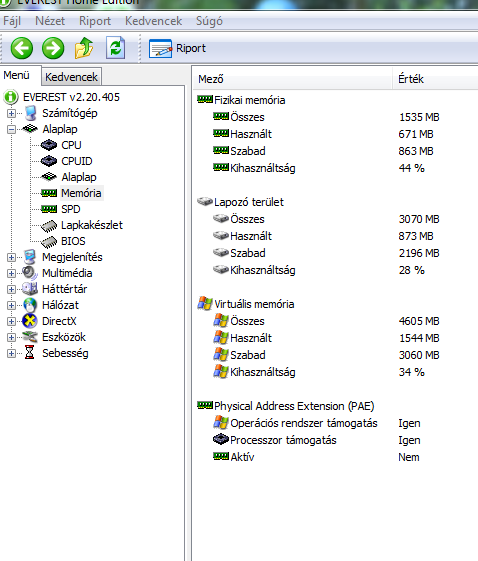Collapse the Alaplap tree node
Viewport: 478px width, 561px height.
click(x=11, y=129)
